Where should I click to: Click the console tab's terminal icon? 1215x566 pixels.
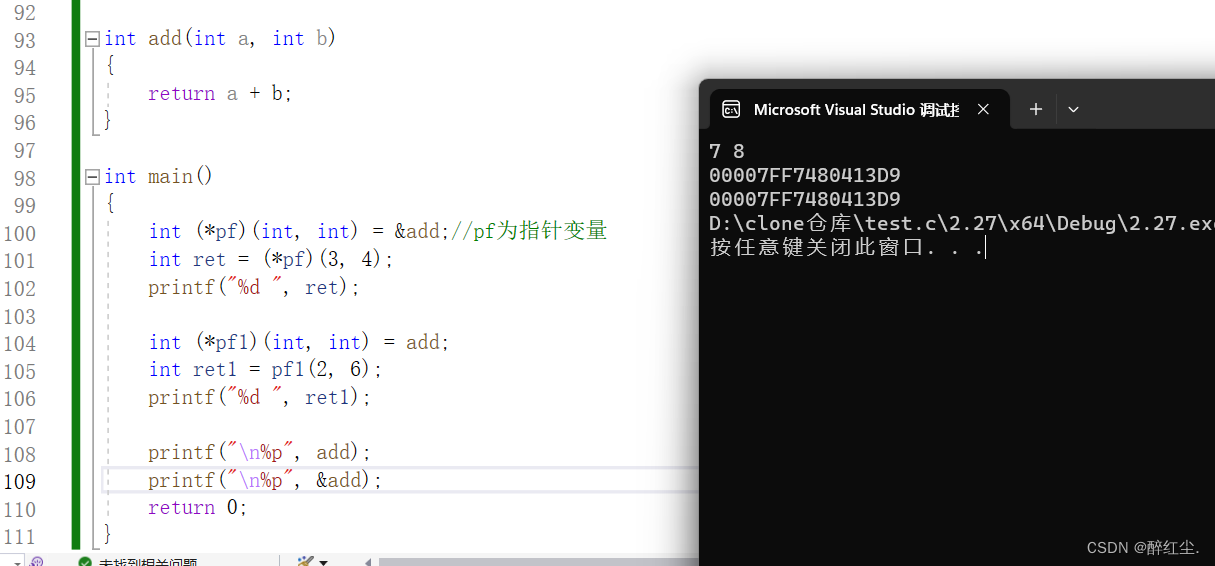click(x=731, y=109)
